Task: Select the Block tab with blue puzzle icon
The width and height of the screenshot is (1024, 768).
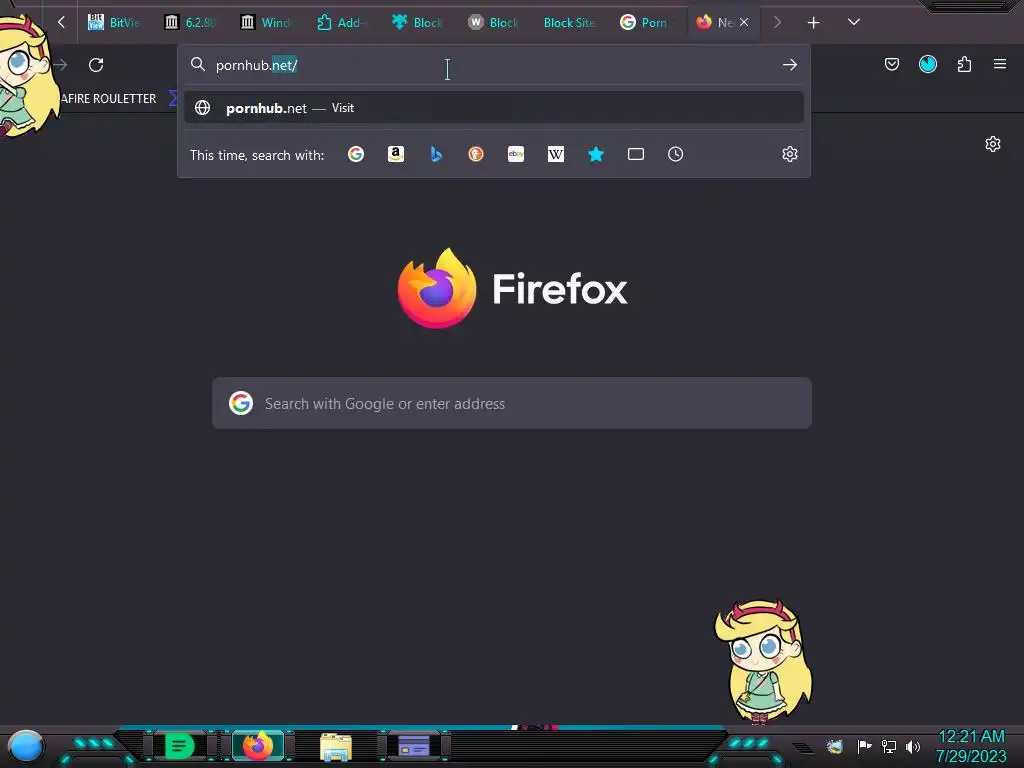Action: pyautogui.click(x=418, y=23)
